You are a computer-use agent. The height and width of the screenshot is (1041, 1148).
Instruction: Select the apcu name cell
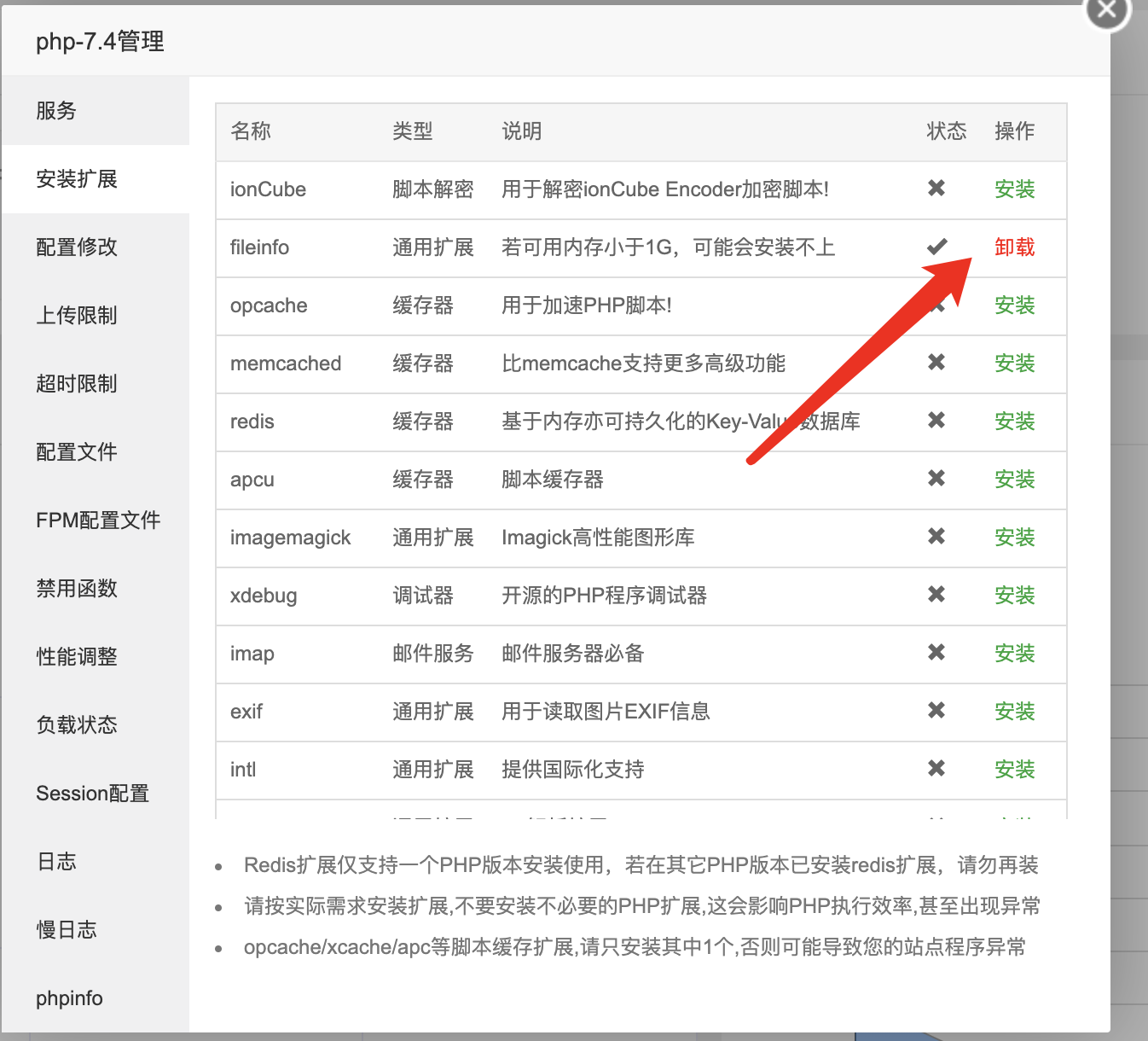point(252,480)
